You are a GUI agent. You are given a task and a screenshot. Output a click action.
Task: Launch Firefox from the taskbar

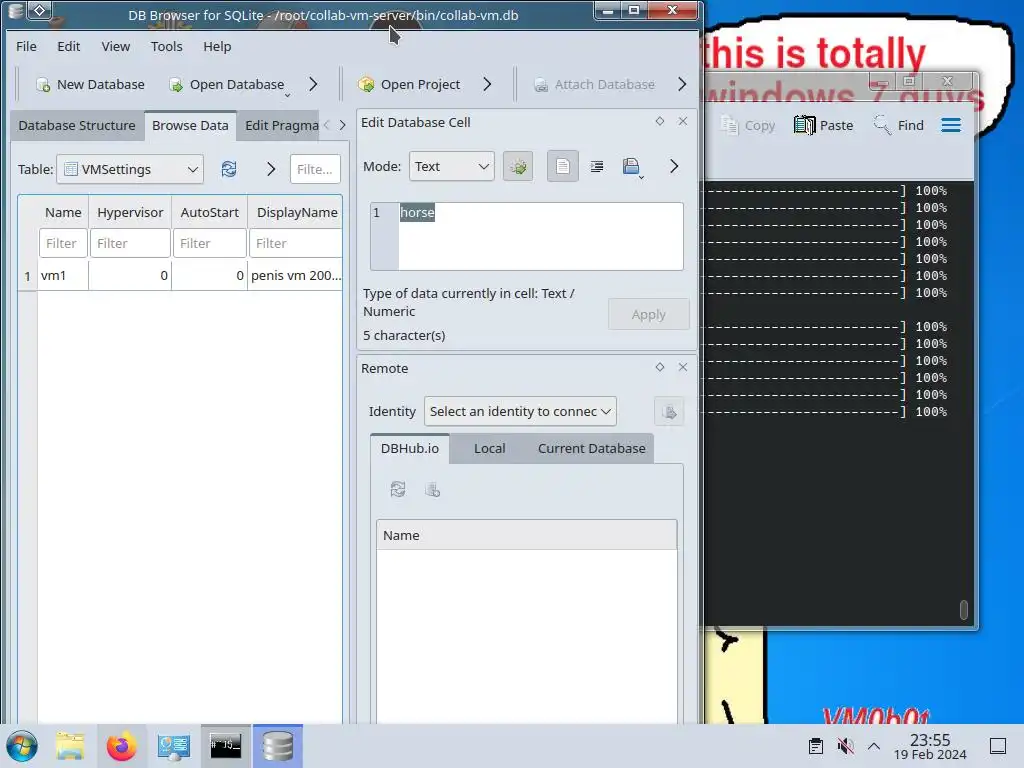(121, 746)
